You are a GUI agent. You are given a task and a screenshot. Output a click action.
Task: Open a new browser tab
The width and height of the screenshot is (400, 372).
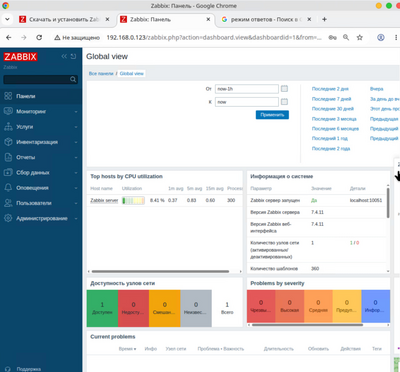(324, 19)
